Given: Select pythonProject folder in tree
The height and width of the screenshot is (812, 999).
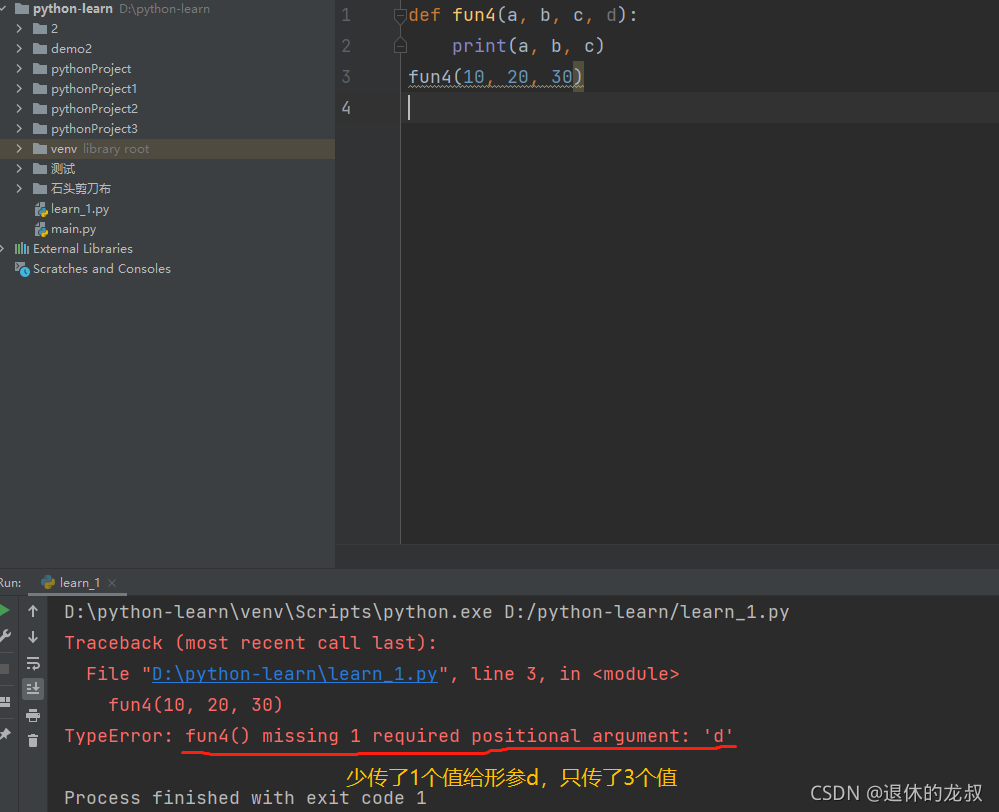Looking at the screenshot, I should click(91, 68).
